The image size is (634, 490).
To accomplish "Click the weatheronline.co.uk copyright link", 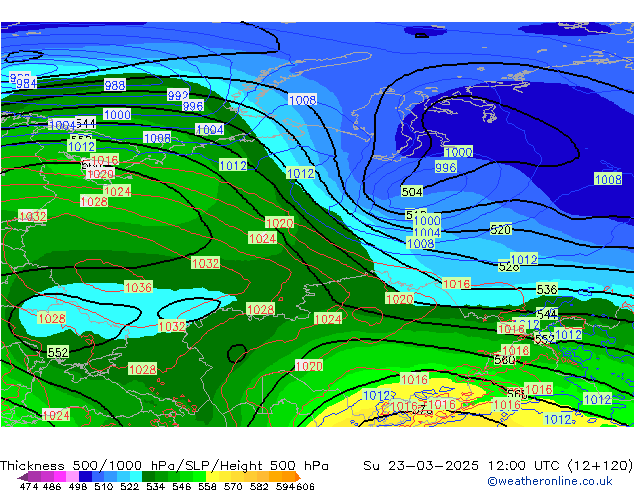I will (x=550, y=481).
